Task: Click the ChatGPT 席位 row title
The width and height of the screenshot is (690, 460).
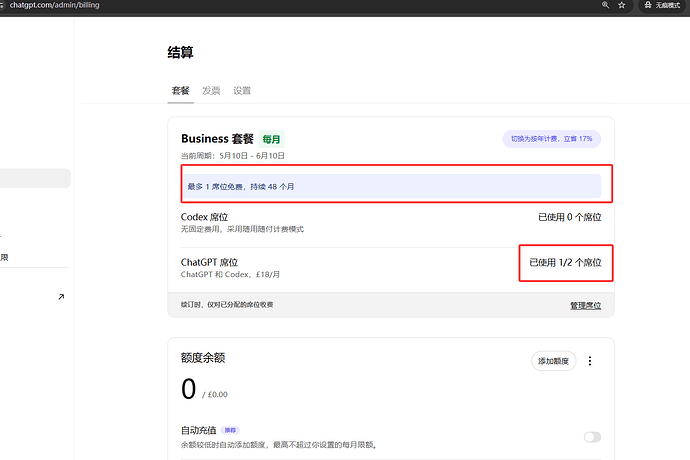Action: pos(209,262)
